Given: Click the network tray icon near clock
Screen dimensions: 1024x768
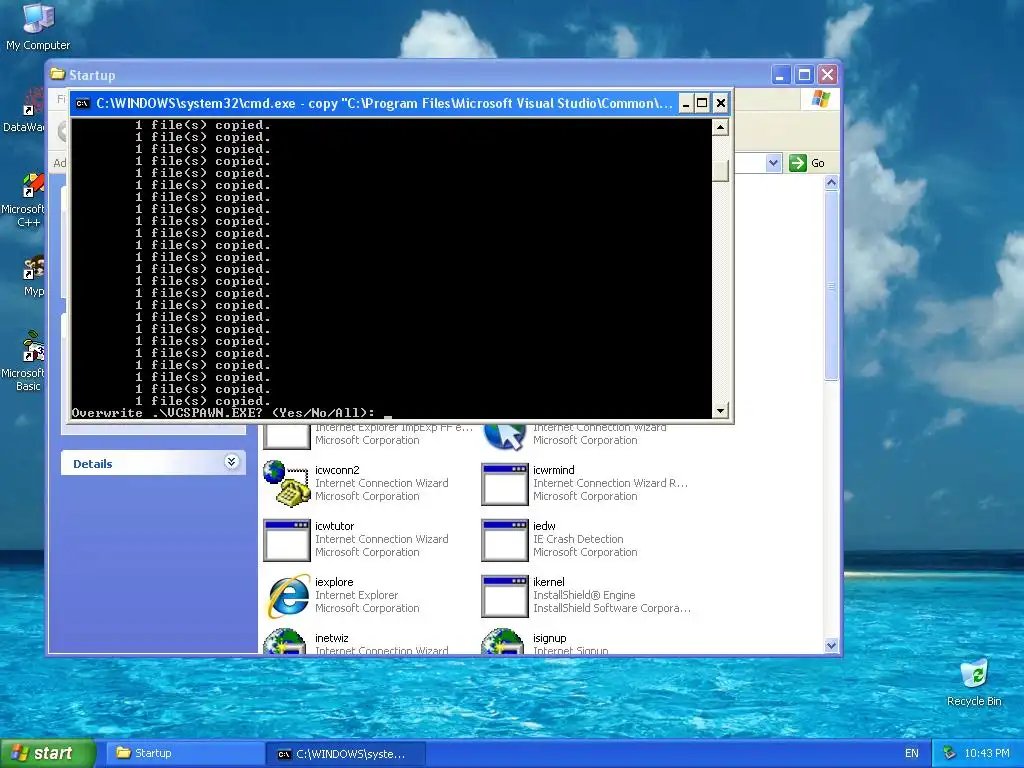Looking at the screenshot, I should [x=949, y=753].
